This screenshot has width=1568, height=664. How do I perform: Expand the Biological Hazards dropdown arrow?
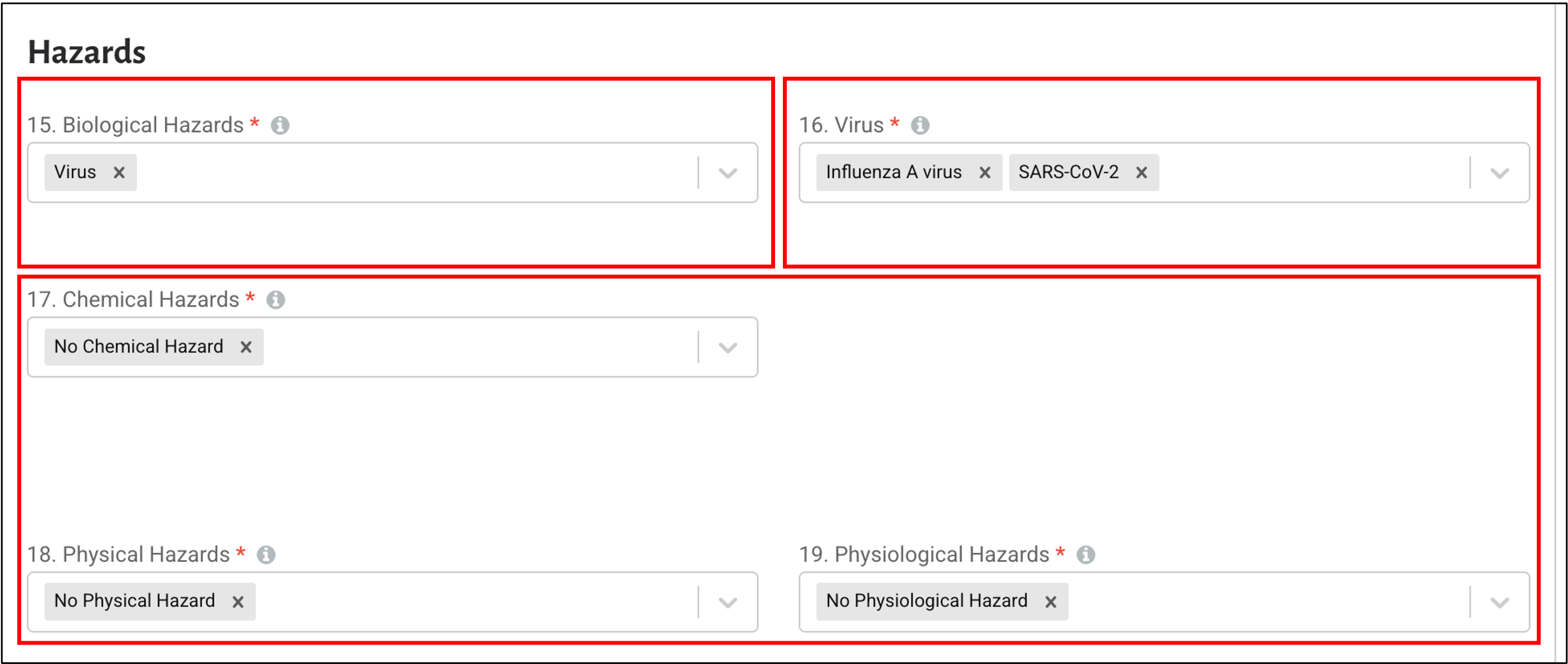coord(728,173)
